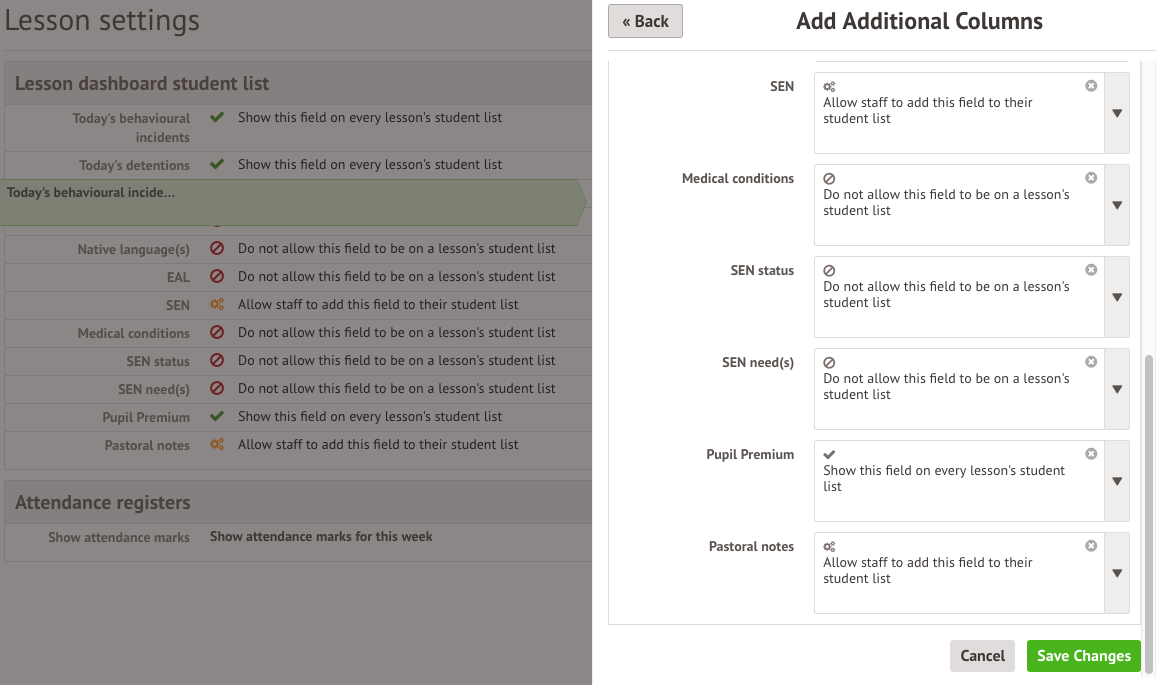
Task: Clear the SEN field selection
Action: [x=1091, y=86]
